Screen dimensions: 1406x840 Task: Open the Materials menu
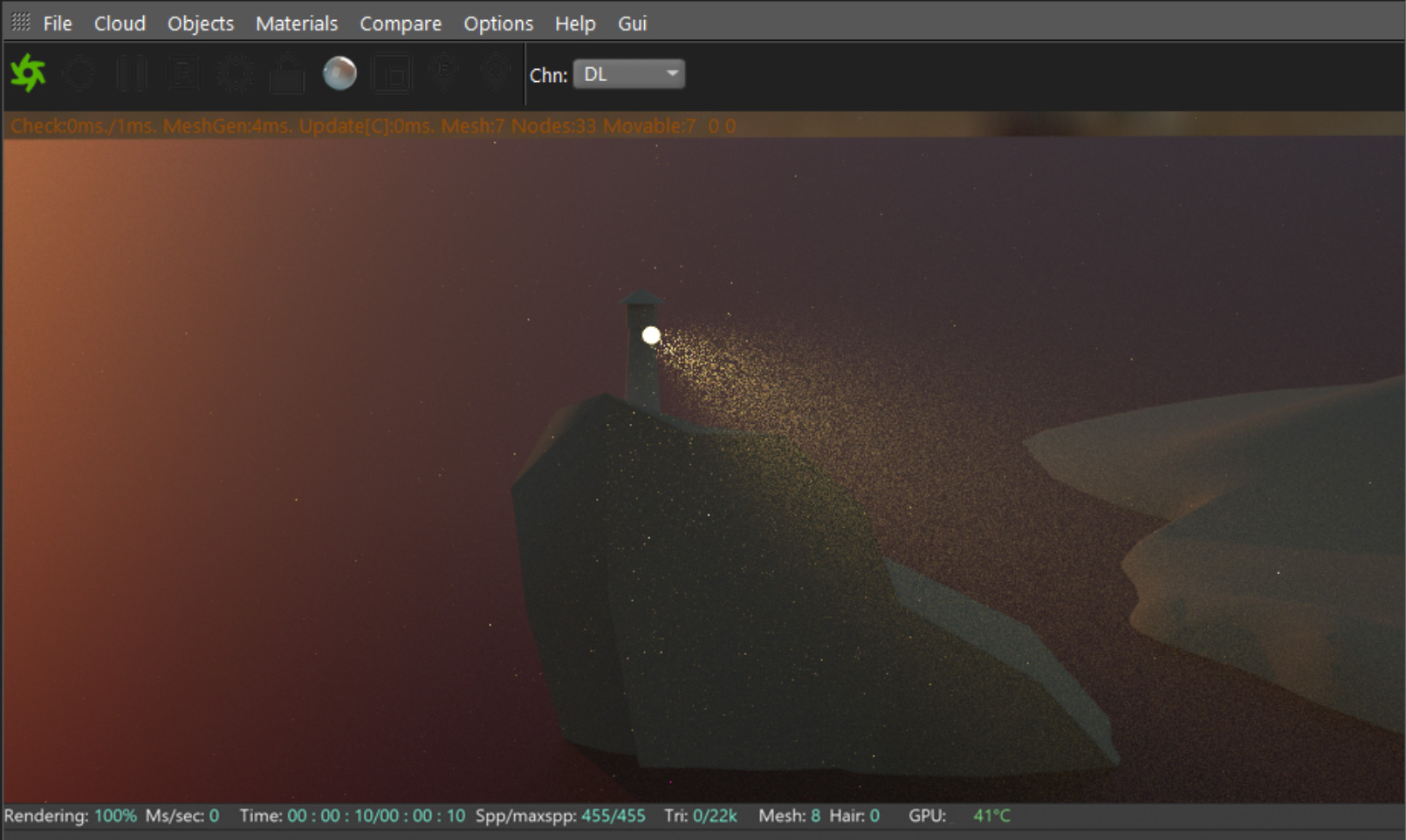tap(297, 24)
